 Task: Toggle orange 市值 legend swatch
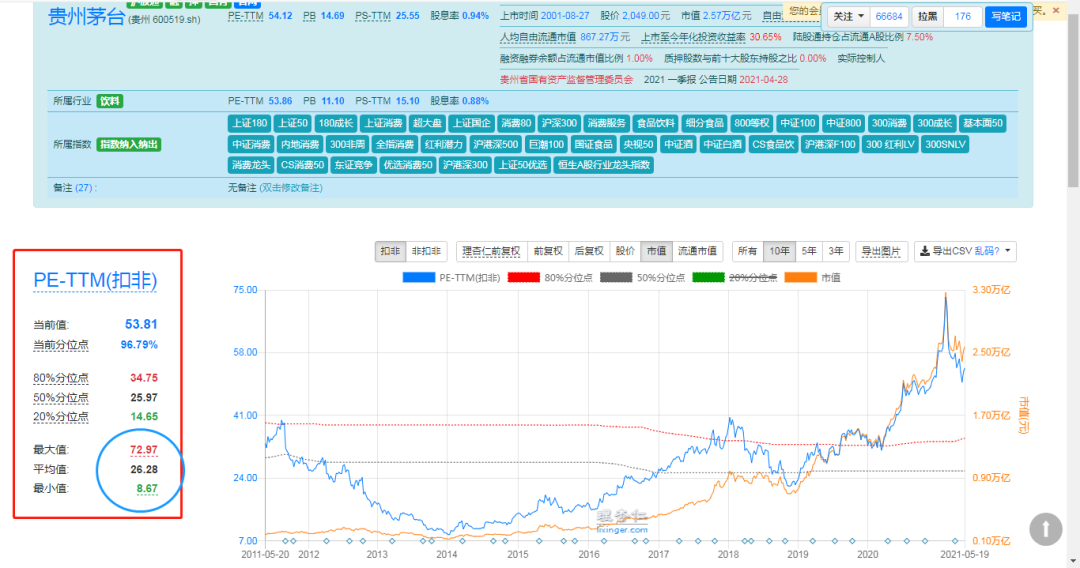click(x=800, y=277)
